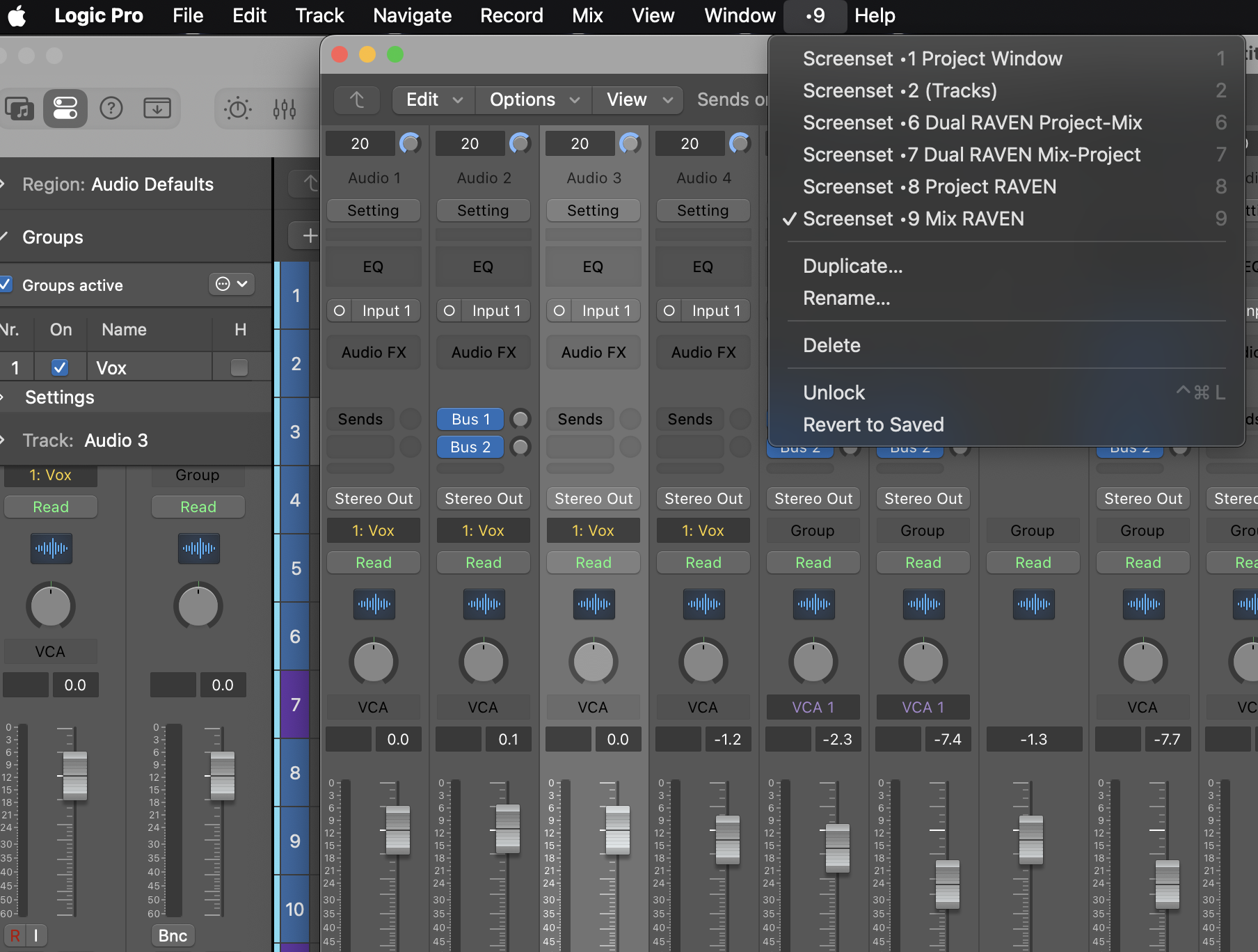Viewport: 1258px width, 952px height.
Task: Click Audio 1 Sends slot
Action: 360,419
